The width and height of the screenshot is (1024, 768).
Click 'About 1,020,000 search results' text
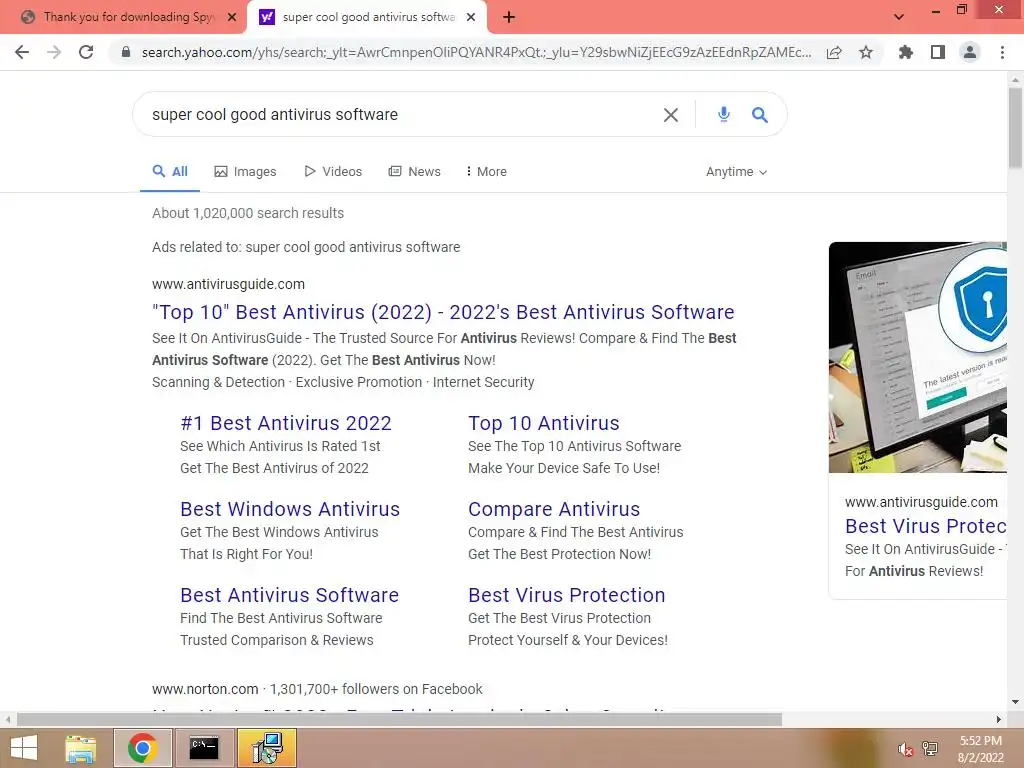pos(248,213)
